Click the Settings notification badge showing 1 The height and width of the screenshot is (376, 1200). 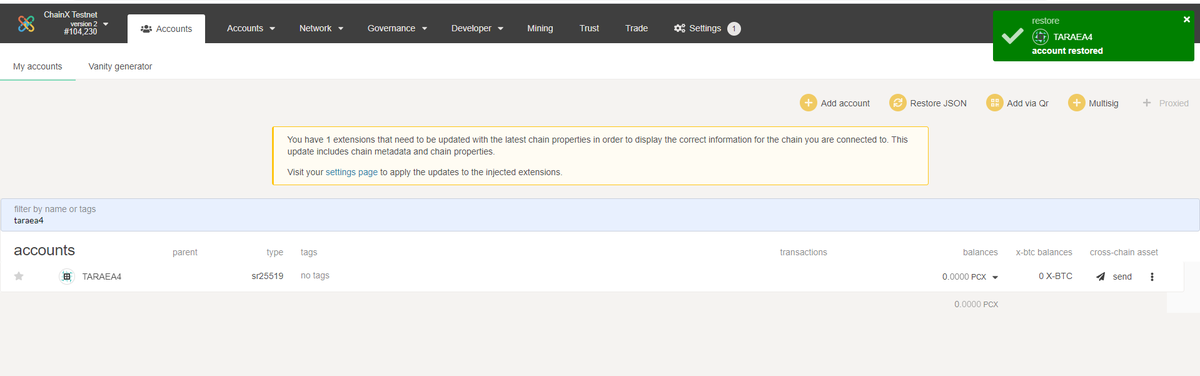coord(734,28)
